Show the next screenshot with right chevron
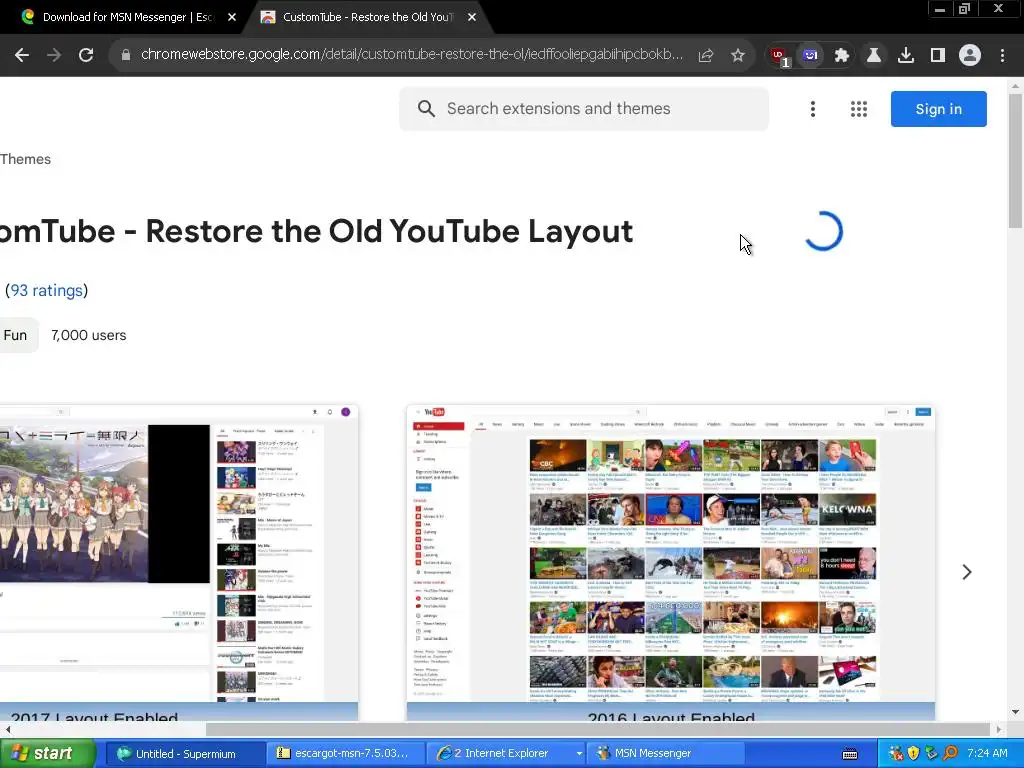The width and height of the screenshot is (1024, 768). tap(967, 572)
